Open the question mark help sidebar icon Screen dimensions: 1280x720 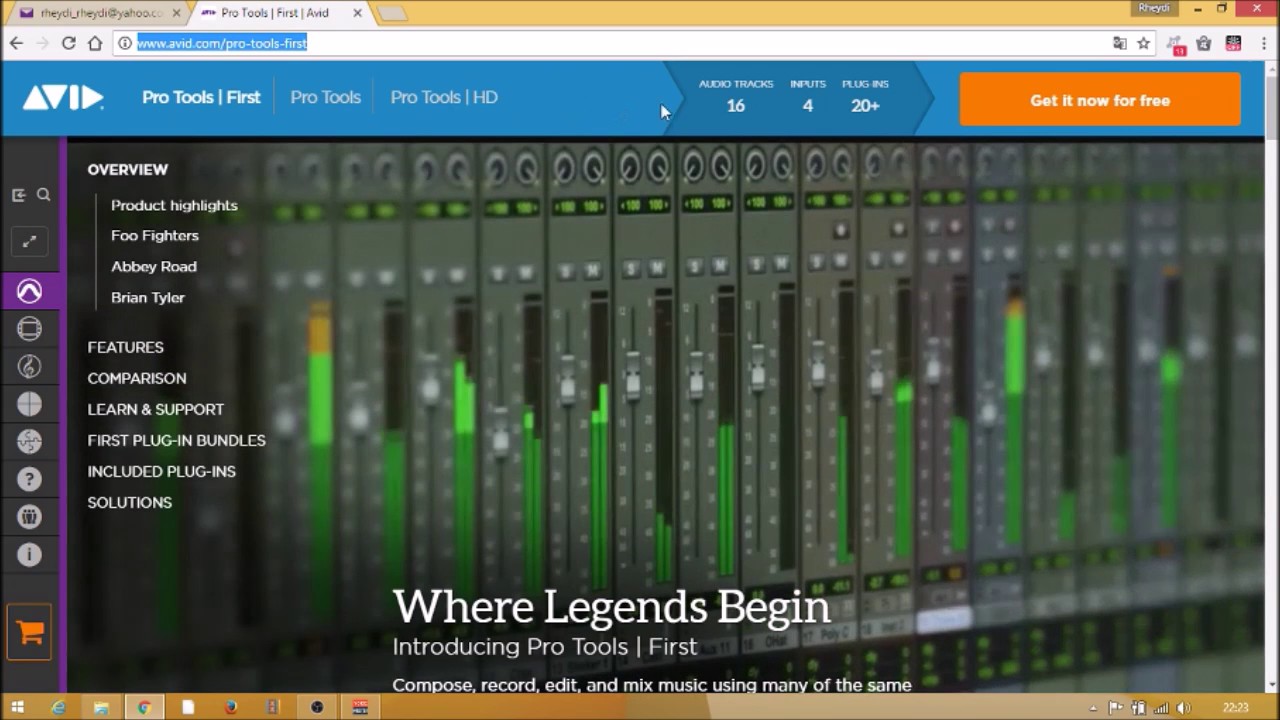click(x=29, y=479)
